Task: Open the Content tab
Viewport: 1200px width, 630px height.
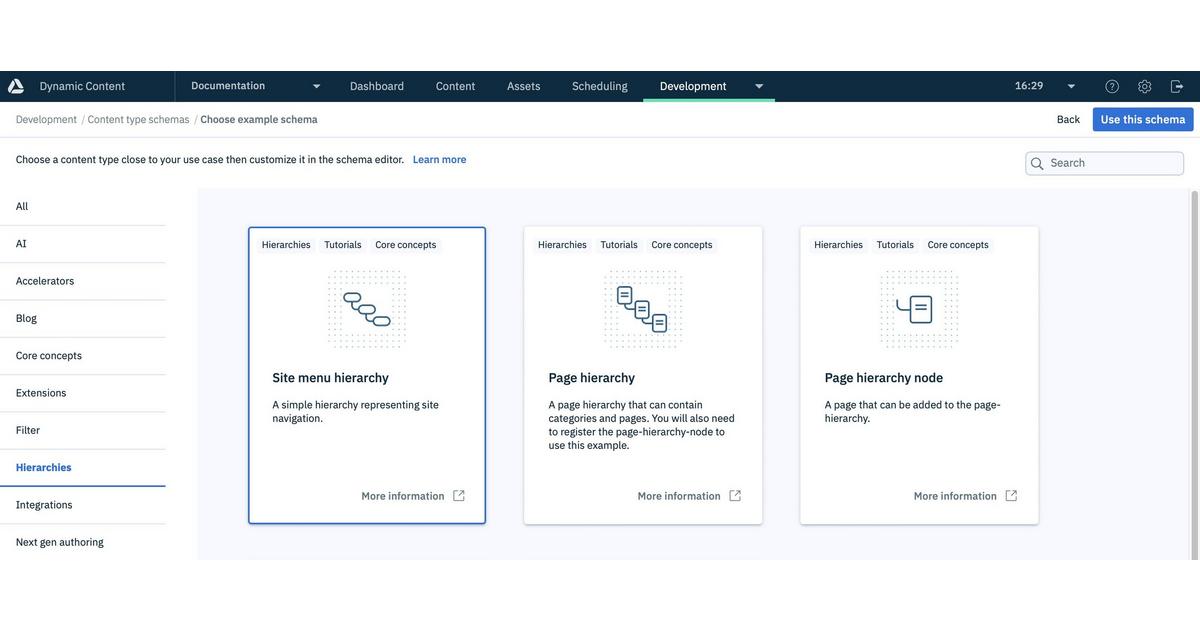Action: pyautogui.click(x=455, y=86)
